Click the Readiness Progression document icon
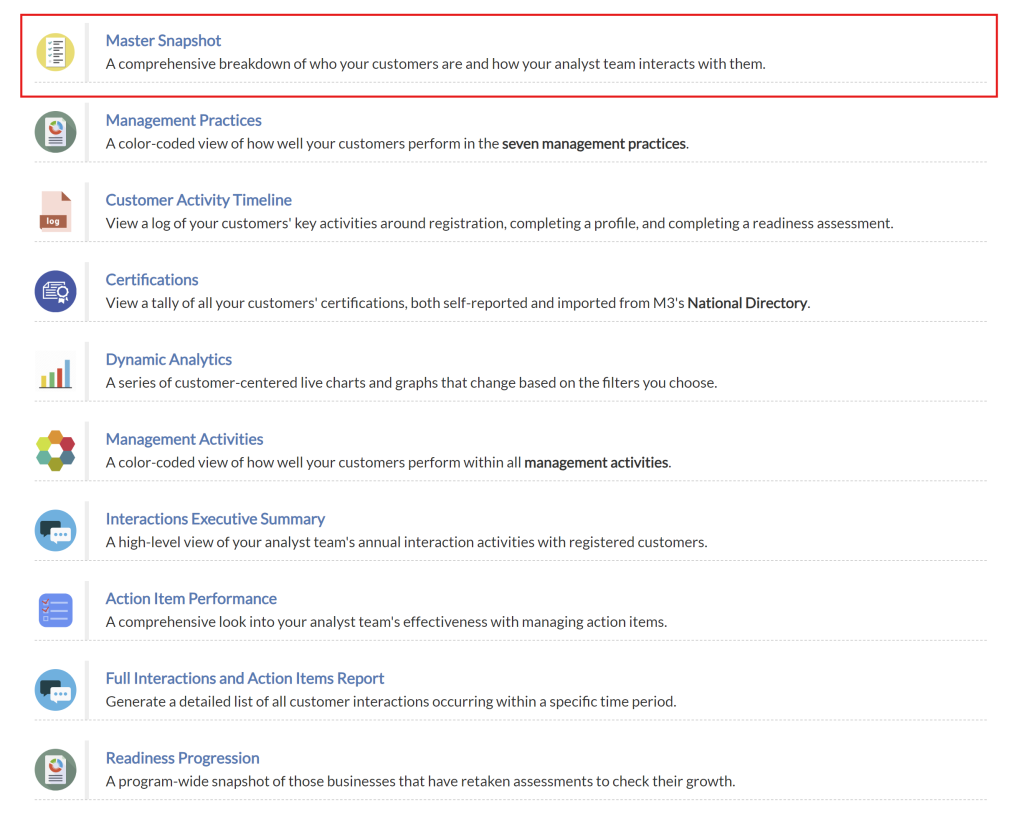 [x=55, y=770]
